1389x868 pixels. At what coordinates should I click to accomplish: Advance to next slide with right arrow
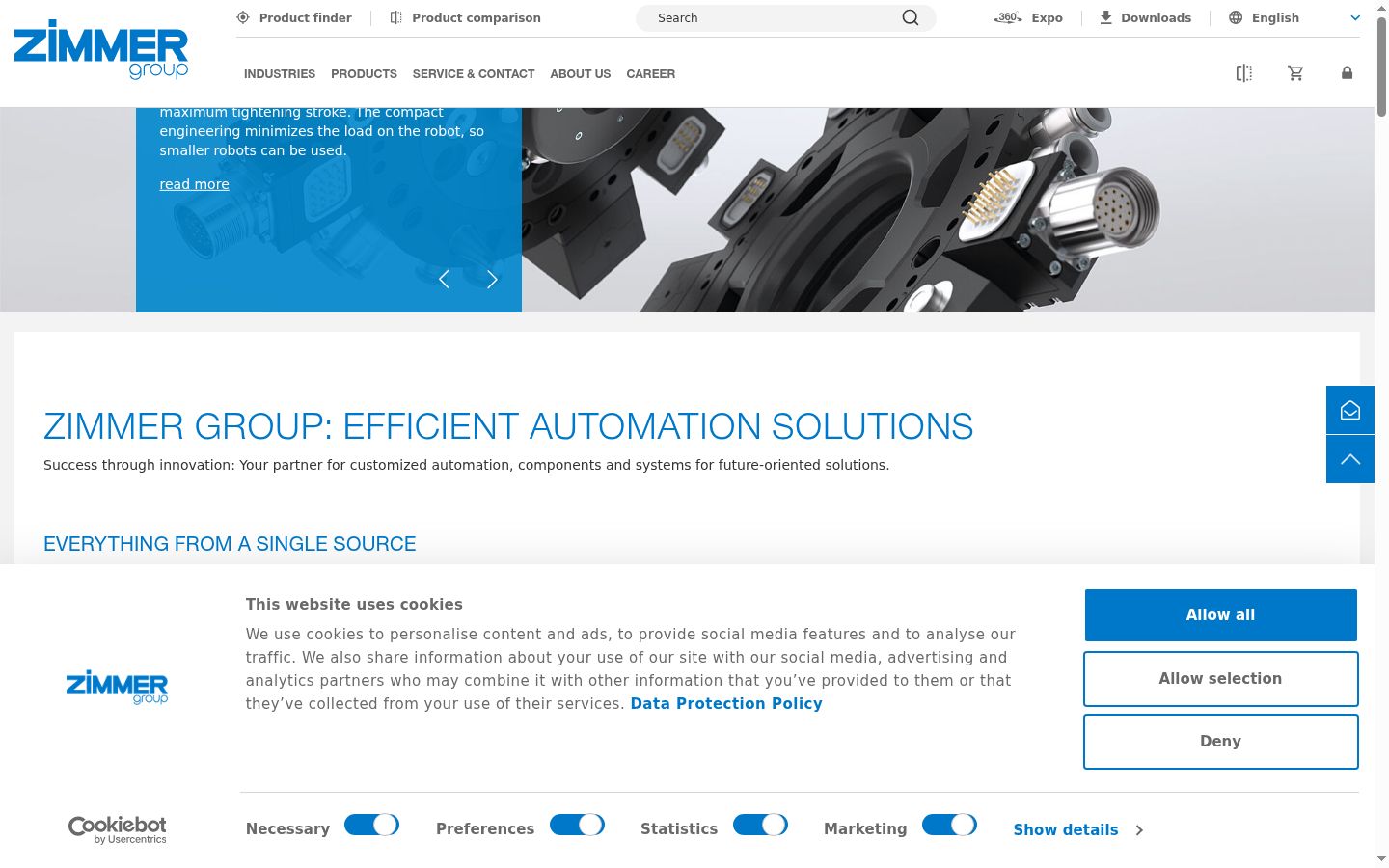[x=492, y=279]
